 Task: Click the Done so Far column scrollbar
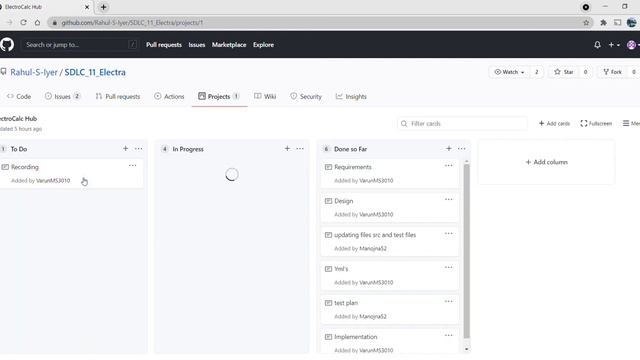[467, 251]
